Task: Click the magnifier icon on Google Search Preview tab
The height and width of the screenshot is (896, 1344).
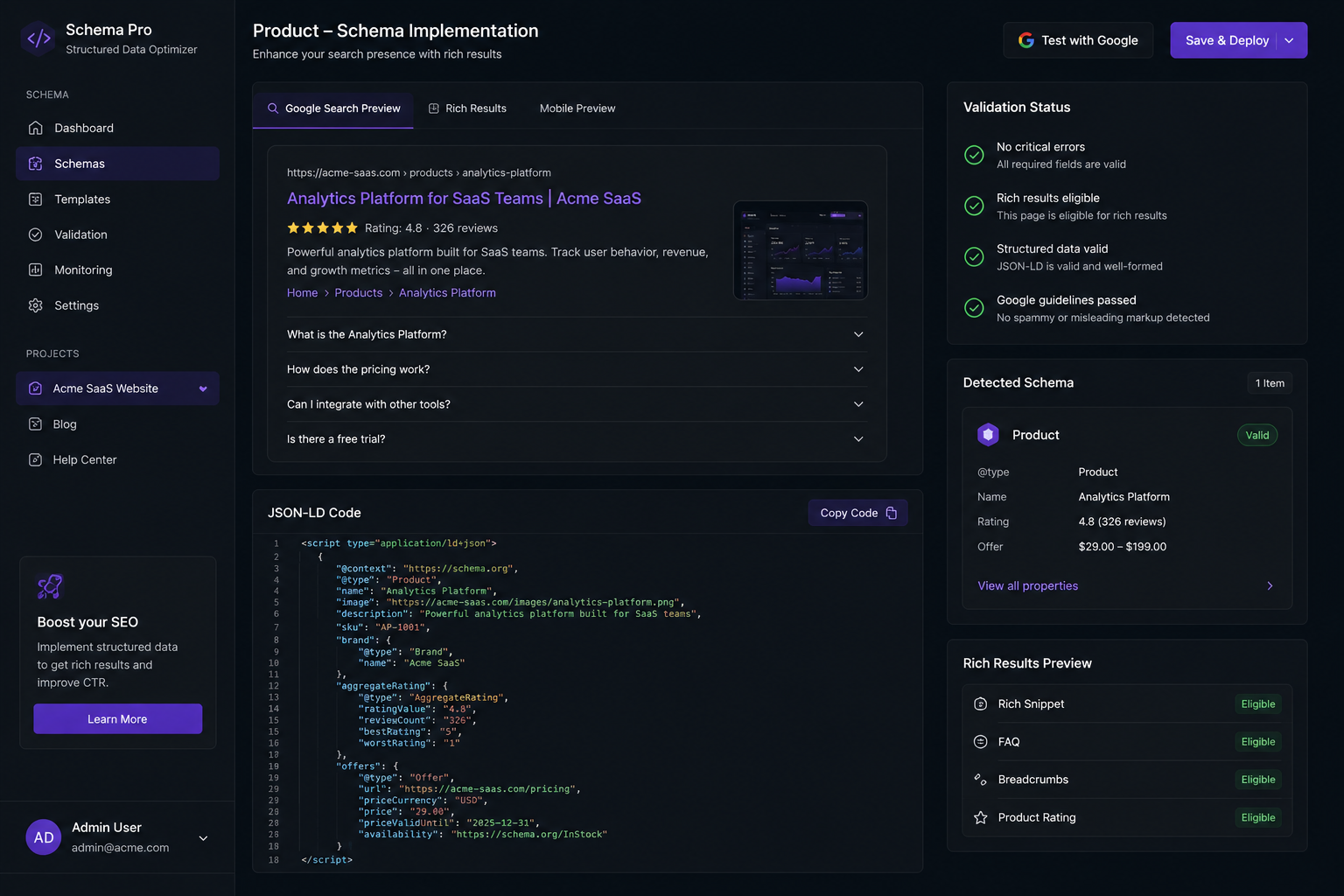Action: point(273,108)
